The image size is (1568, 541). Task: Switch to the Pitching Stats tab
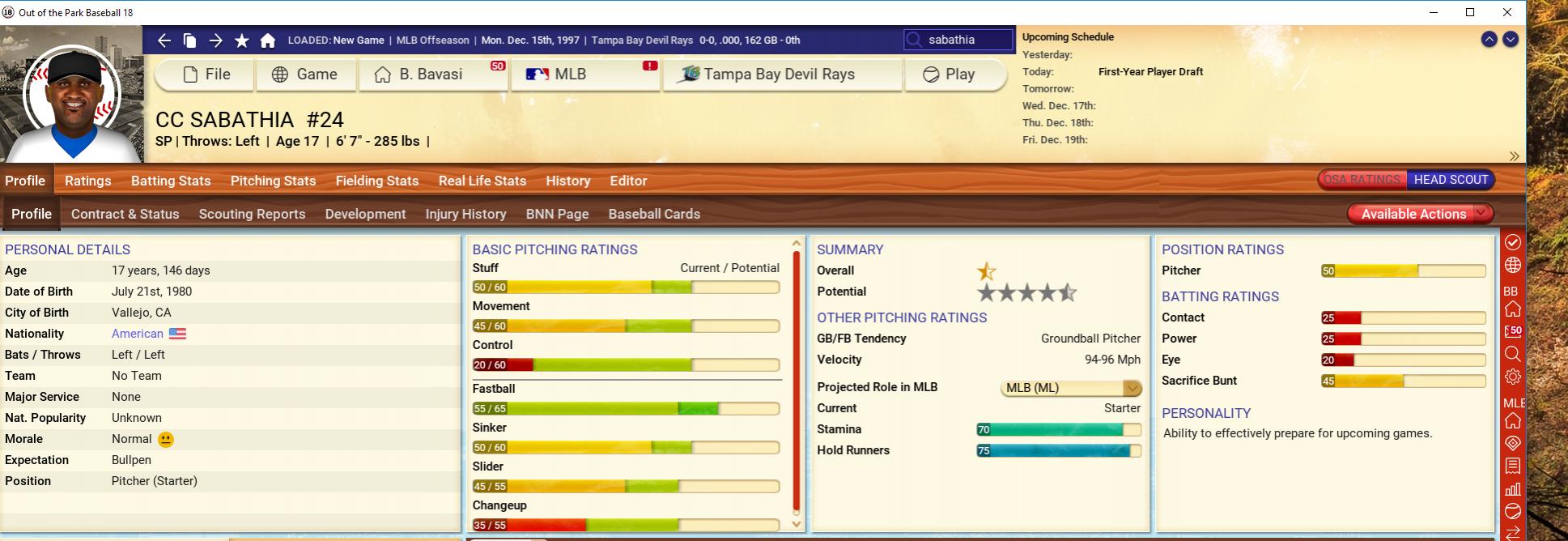[273, 181]
